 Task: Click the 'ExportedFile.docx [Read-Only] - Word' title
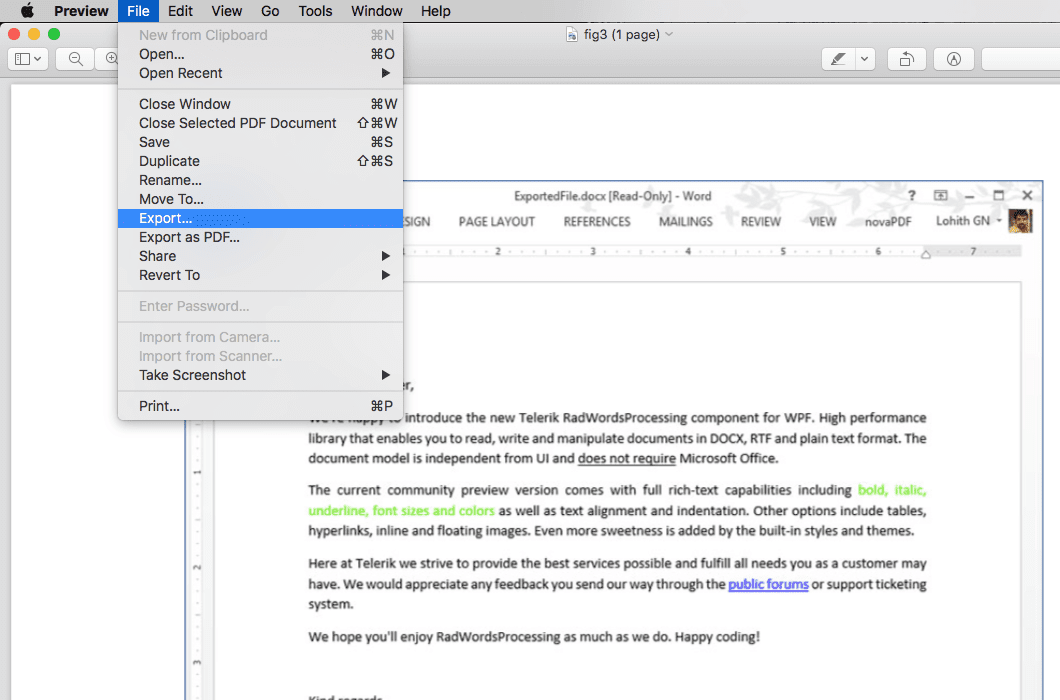612,196
